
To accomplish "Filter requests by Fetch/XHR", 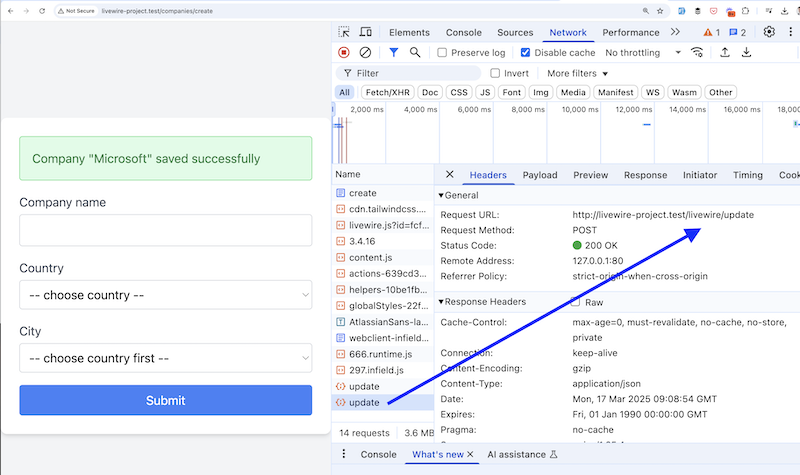I will click(388, 92).
